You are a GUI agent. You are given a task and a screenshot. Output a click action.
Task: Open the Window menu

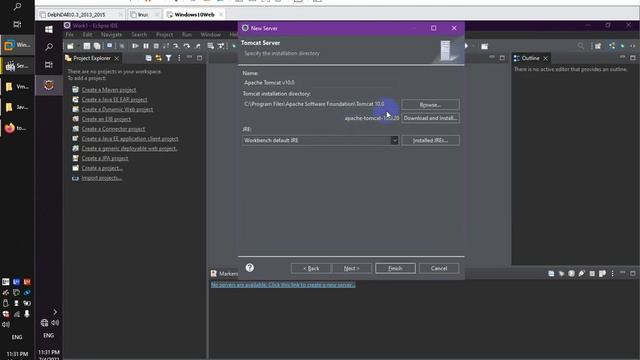tap(211, 35)
